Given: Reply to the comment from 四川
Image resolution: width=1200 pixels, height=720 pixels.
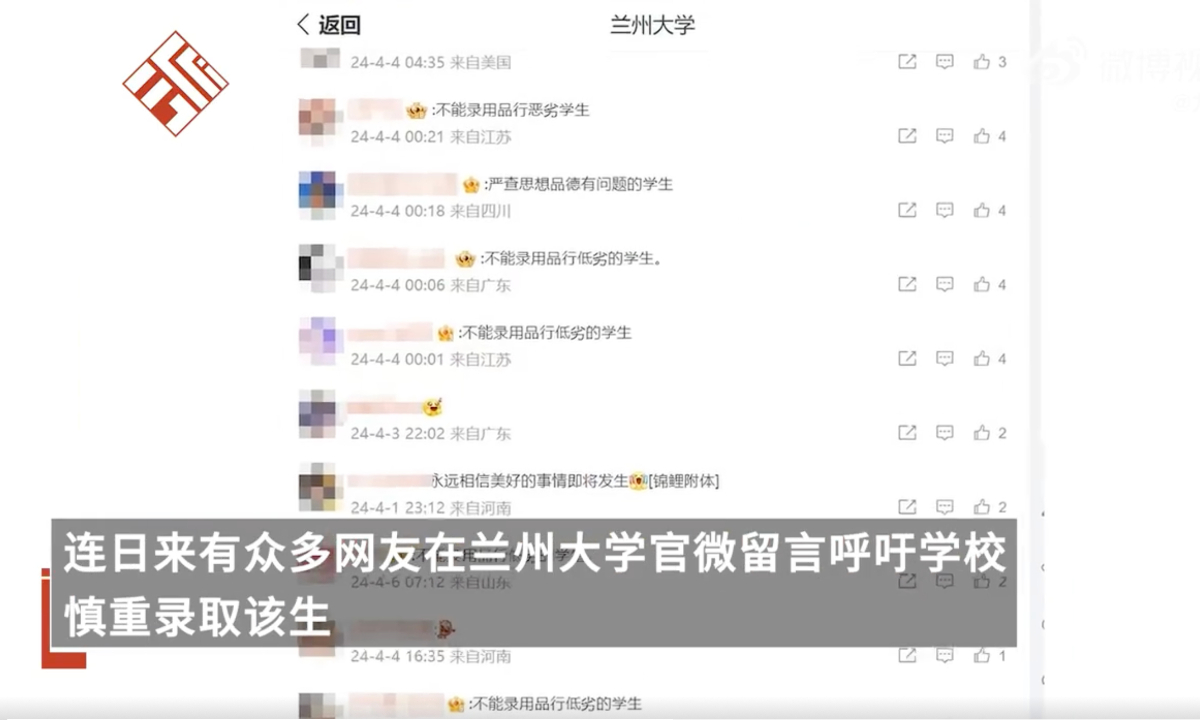Looking at the screenshot, I should 944,210.
